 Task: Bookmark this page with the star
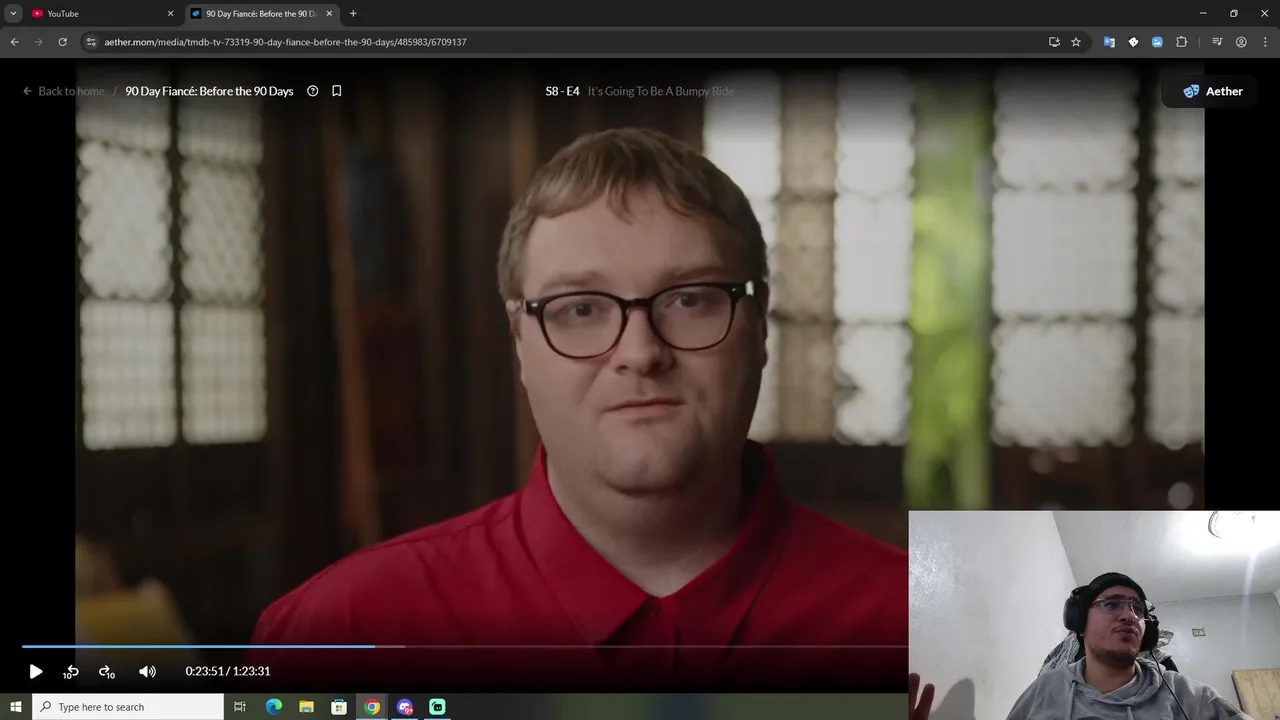(1076, 42)
